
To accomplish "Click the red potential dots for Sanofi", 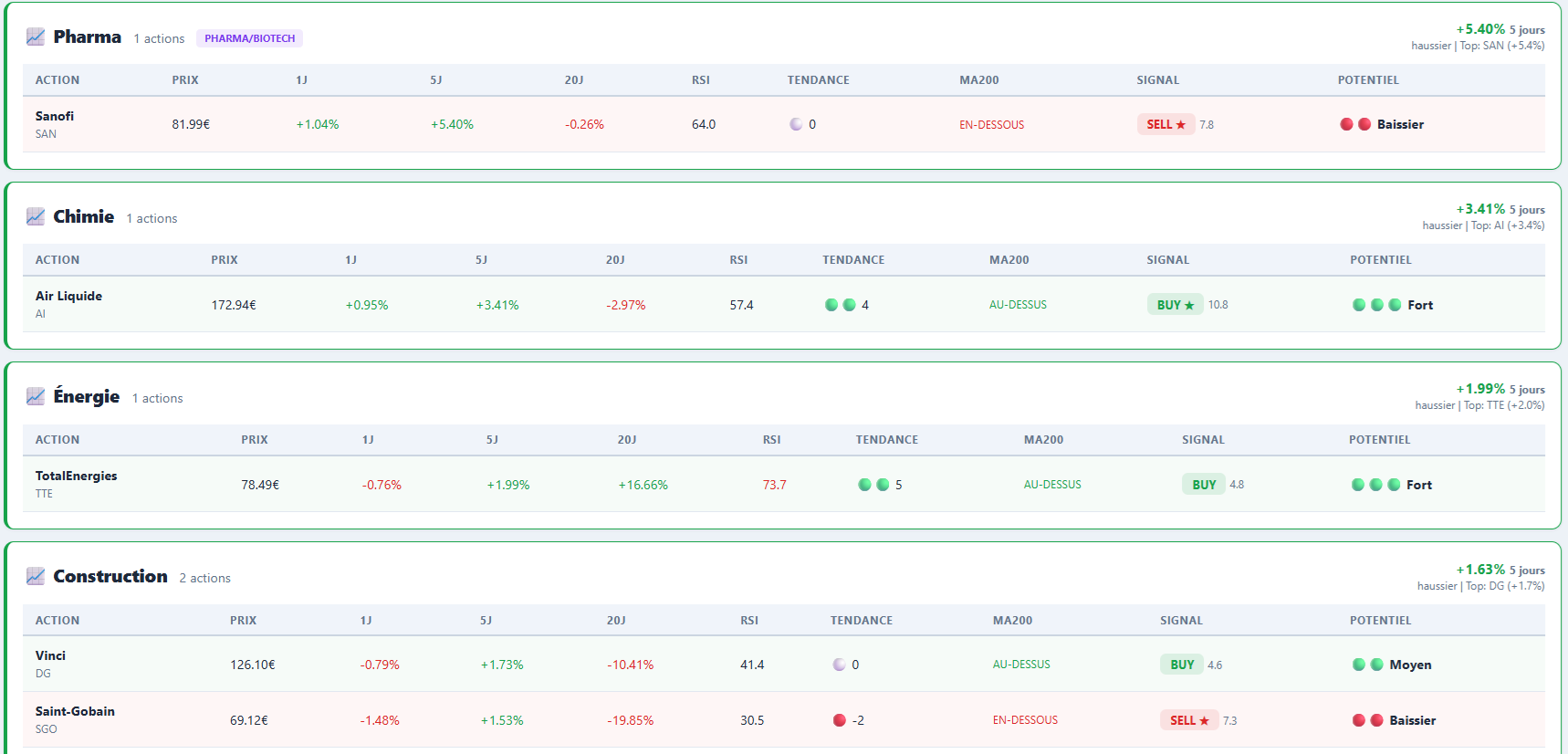I will 1354,124.
